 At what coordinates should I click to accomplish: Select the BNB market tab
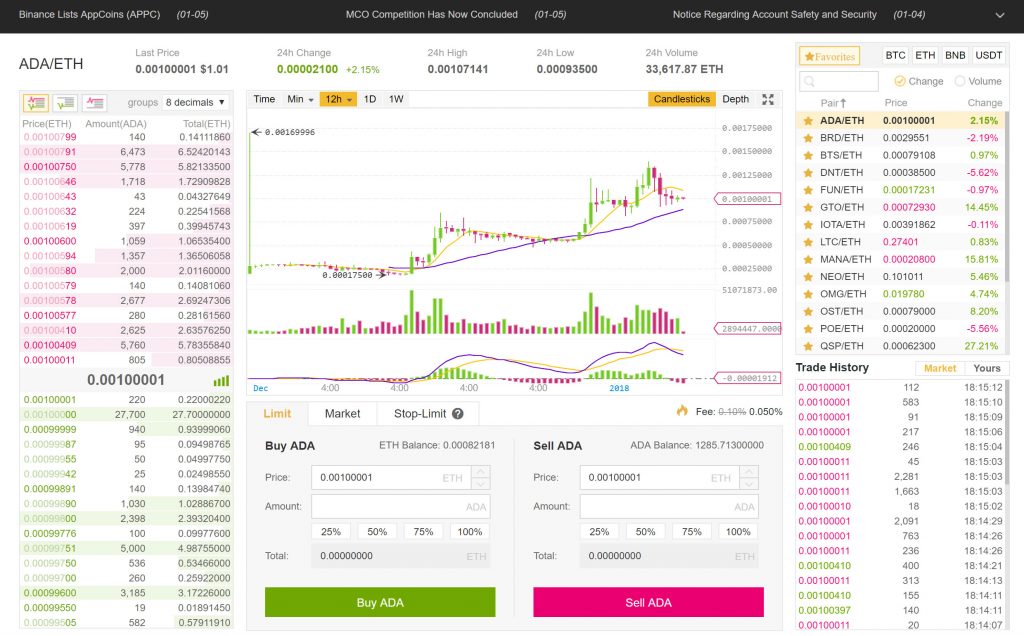955,56
